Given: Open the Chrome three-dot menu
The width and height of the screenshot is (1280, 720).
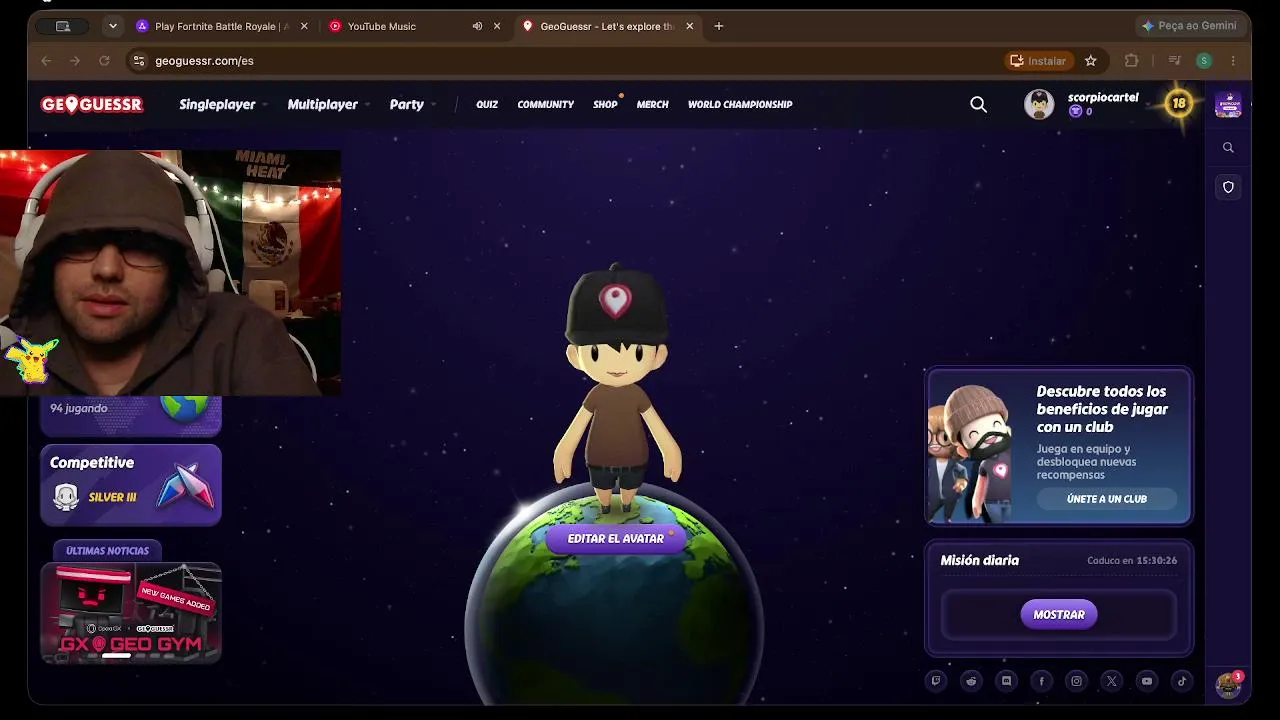Looking at the screenshot, I should point(1233,61).
